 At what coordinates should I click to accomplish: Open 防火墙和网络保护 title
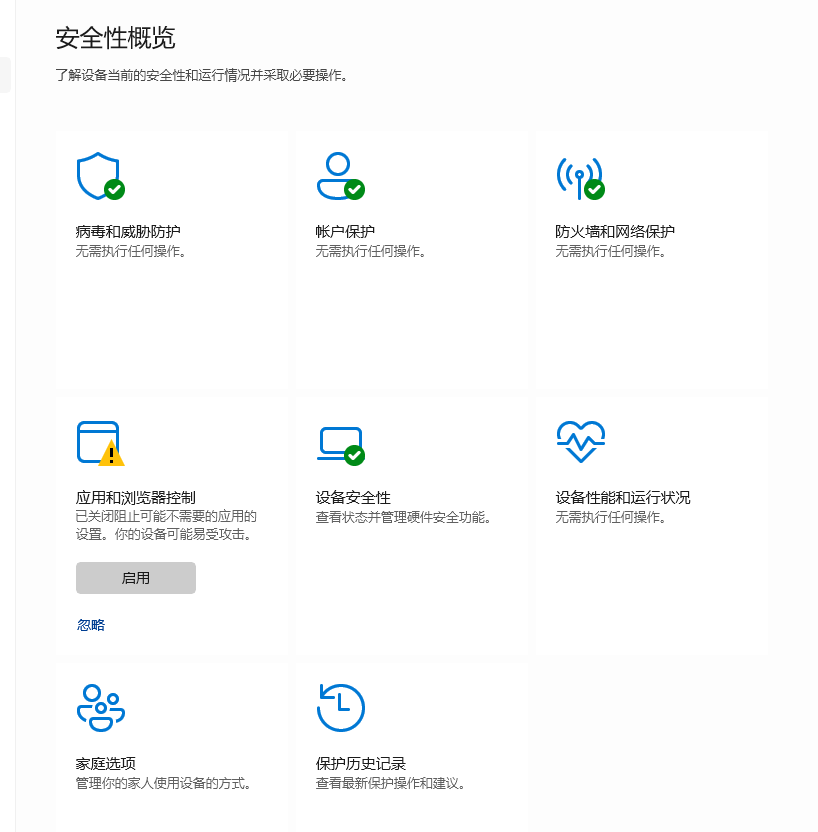click(615, 231)
